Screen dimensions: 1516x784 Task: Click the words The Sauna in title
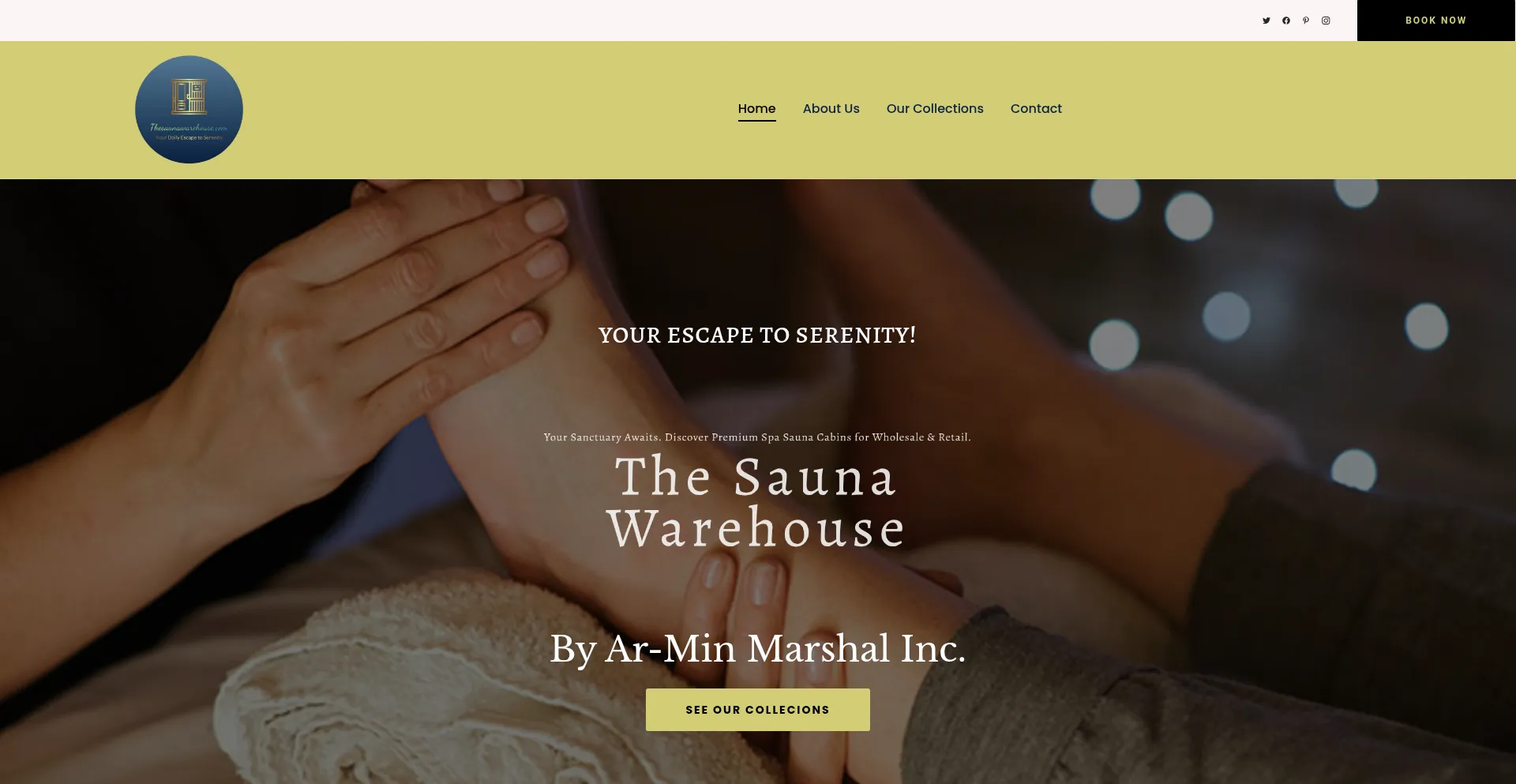(x=756, y=478)
